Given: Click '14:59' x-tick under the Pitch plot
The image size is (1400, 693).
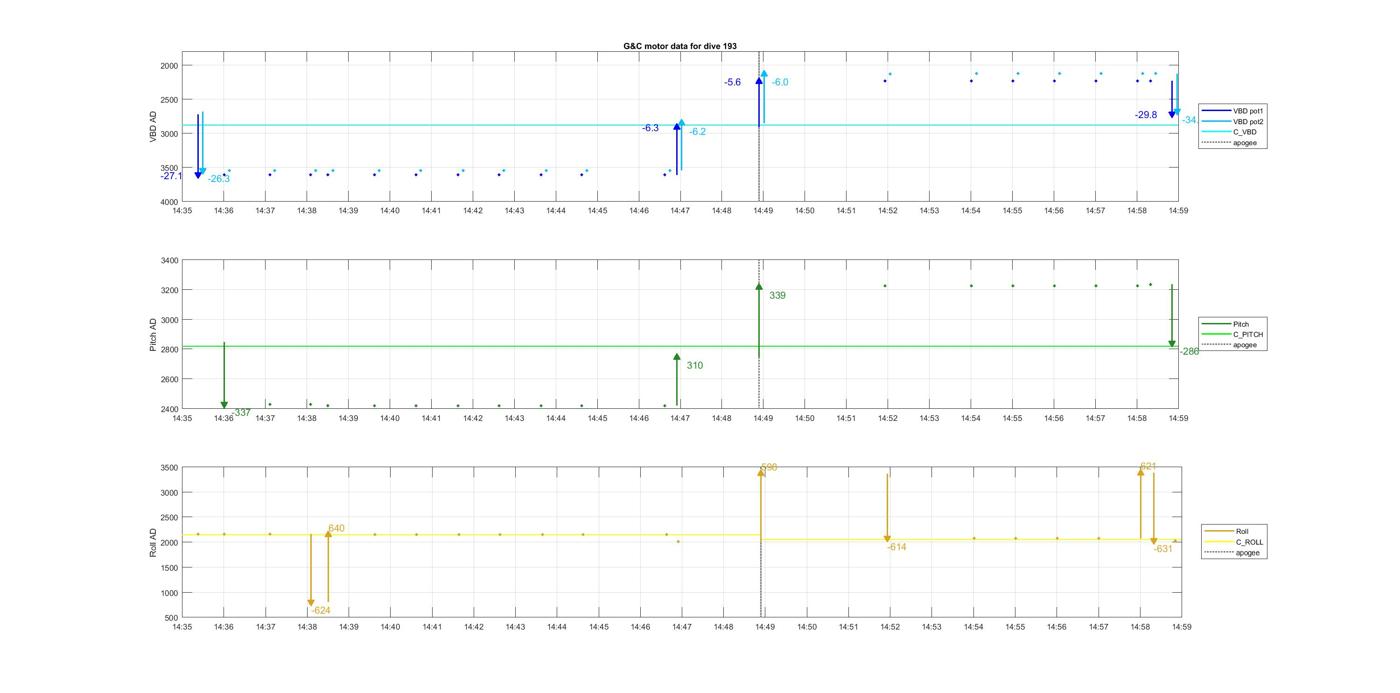Looking at the screenshot, I should (1178, 418).
